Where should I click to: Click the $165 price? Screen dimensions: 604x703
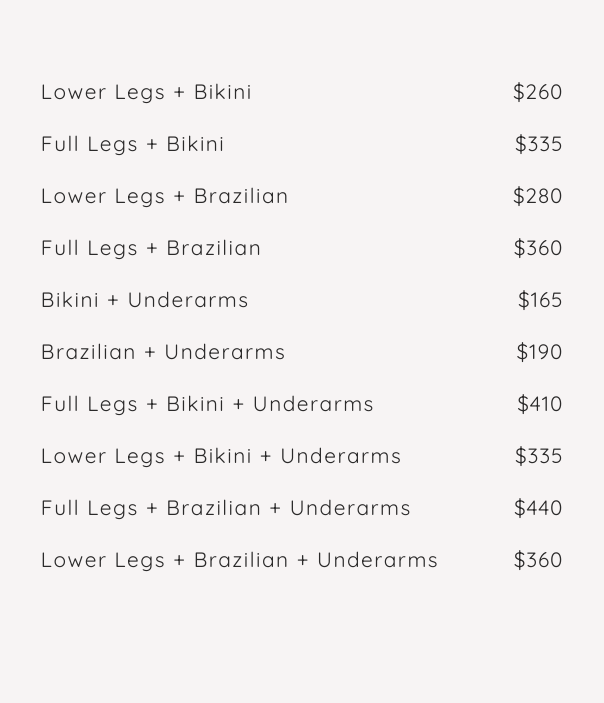(x=540, y=300)
